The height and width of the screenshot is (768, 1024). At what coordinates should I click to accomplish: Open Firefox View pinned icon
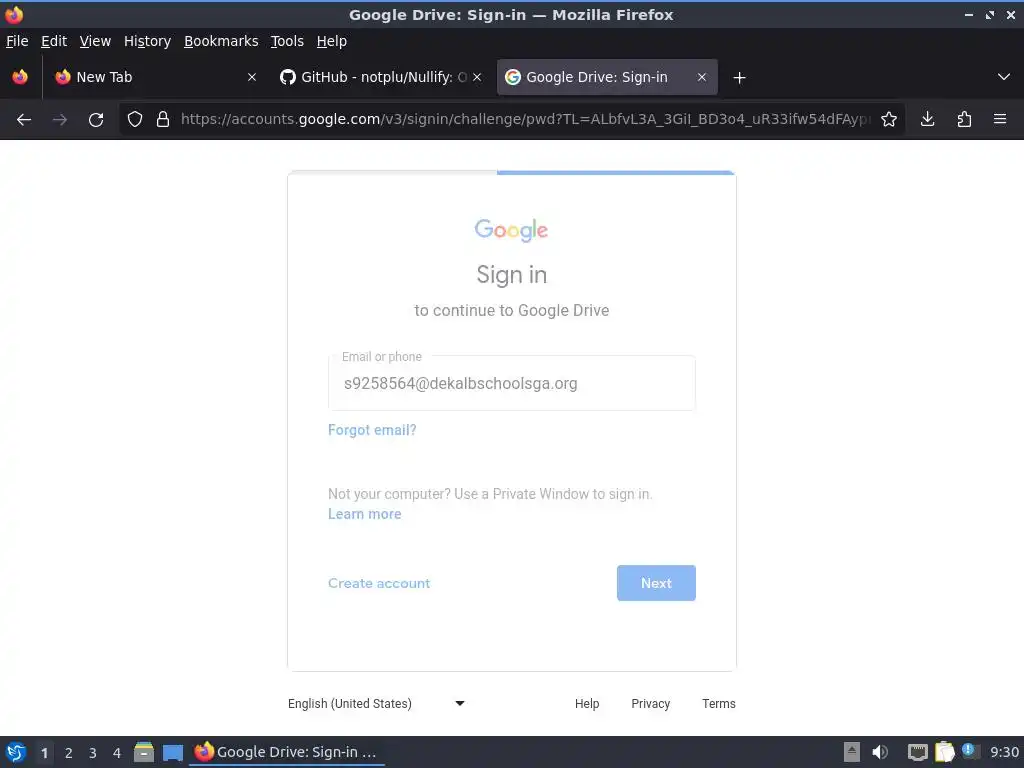[20, 77]
